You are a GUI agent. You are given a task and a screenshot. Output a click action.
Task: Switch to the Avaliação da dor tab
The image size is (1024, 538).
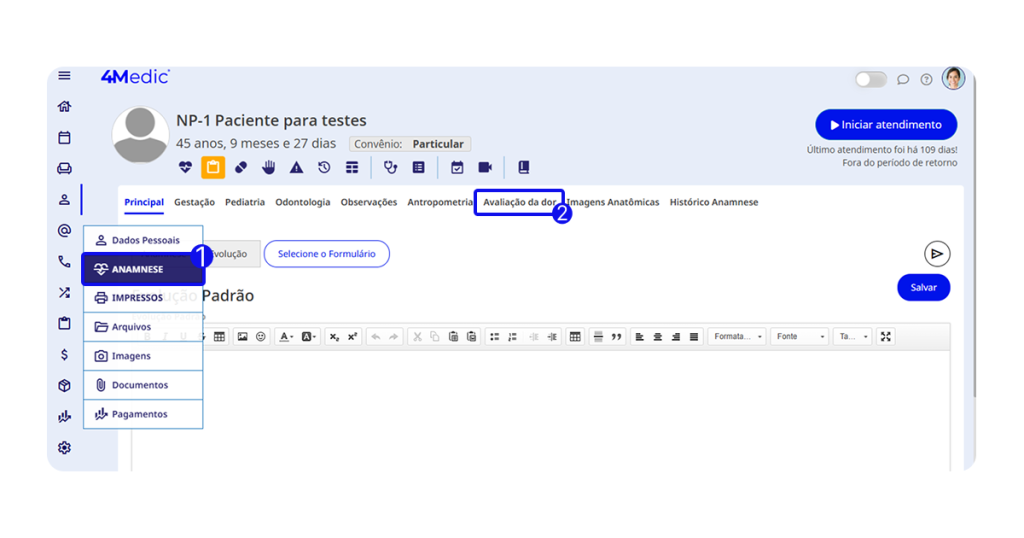click(x=519, y=202)
